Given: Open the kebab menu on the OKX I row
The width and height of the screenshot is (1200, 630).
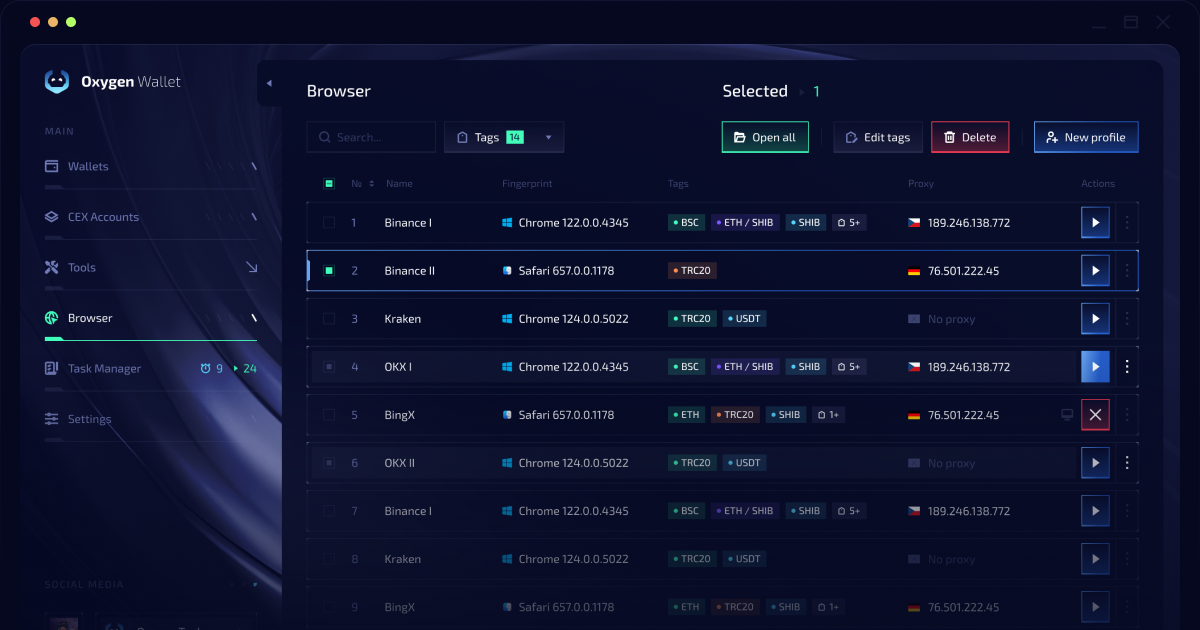Looking at the screenshot, I should tap(1126, 366).
